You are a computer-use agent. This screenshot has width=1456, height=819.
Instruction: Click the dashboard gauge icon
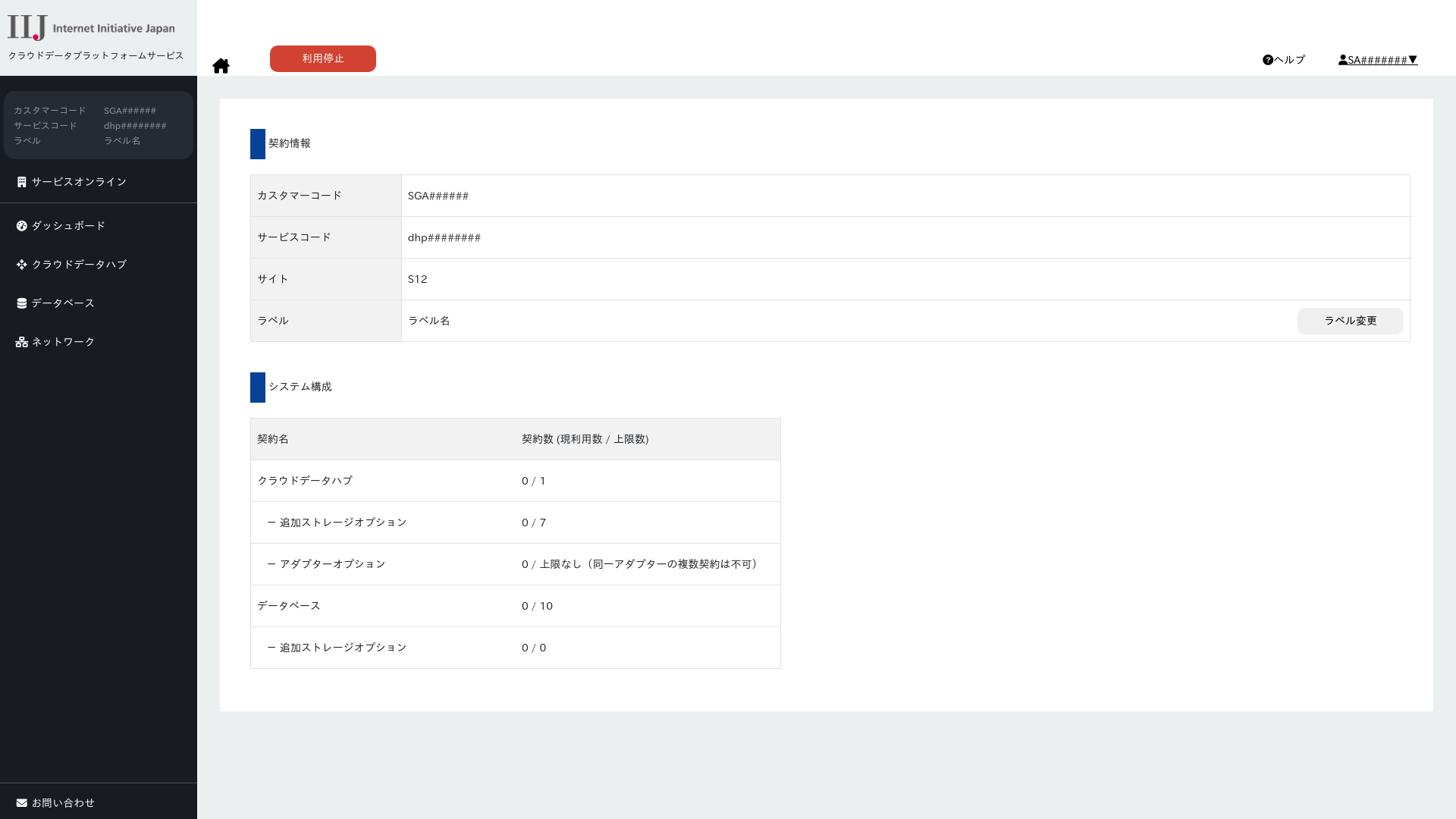pyautogui.click(x=22, y=226)
